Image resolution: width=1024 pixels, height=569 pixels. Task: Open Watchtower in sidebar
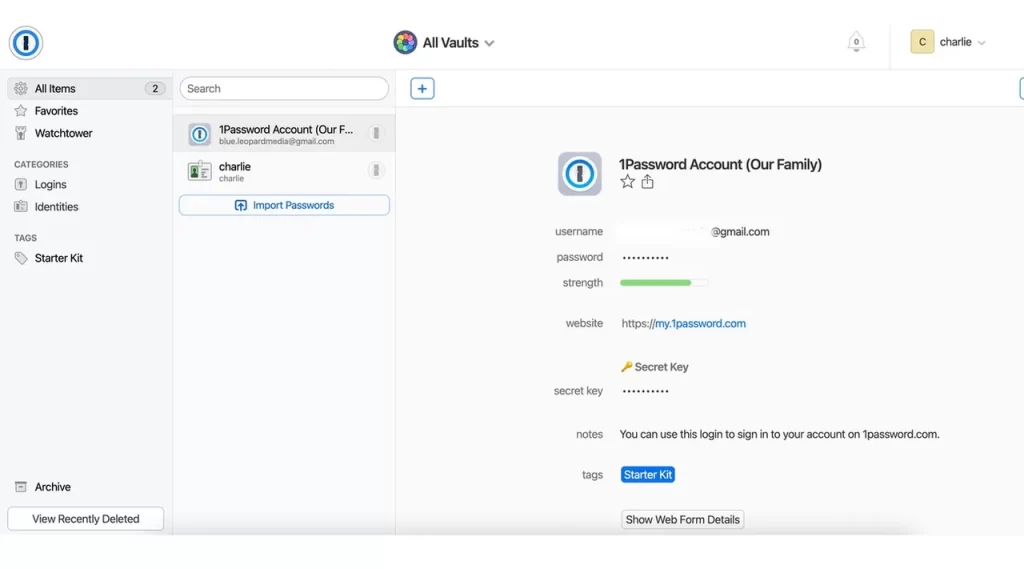[x=63, y=133]
